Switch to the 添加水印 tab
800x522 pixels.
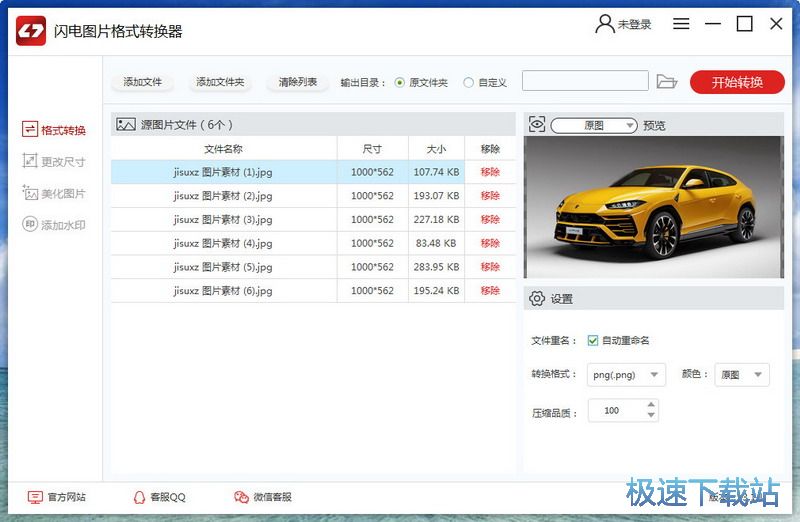tap(54, 225)
